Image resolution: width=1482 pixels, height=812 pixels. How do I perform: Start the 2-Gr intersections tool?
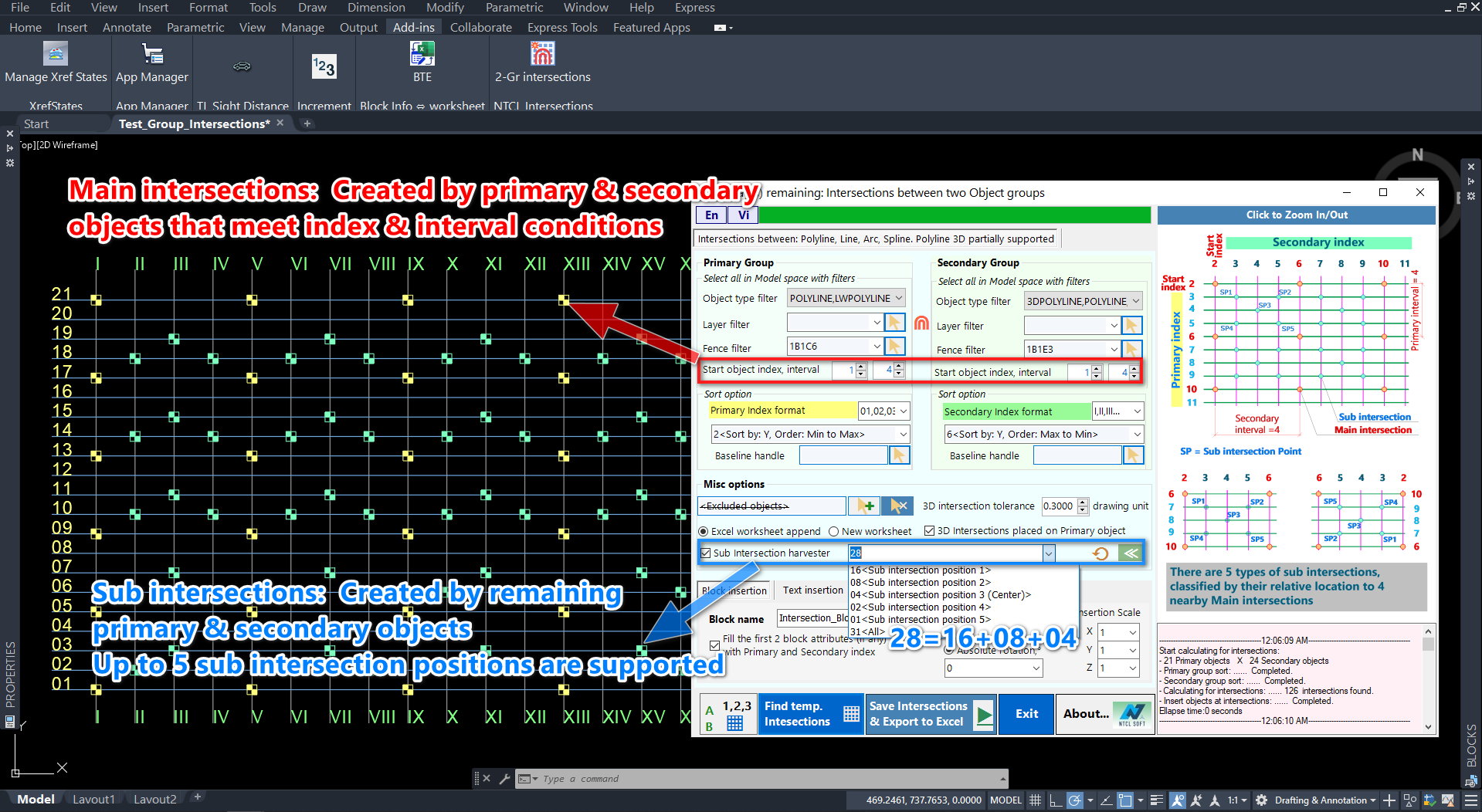(x=543, y=63)
